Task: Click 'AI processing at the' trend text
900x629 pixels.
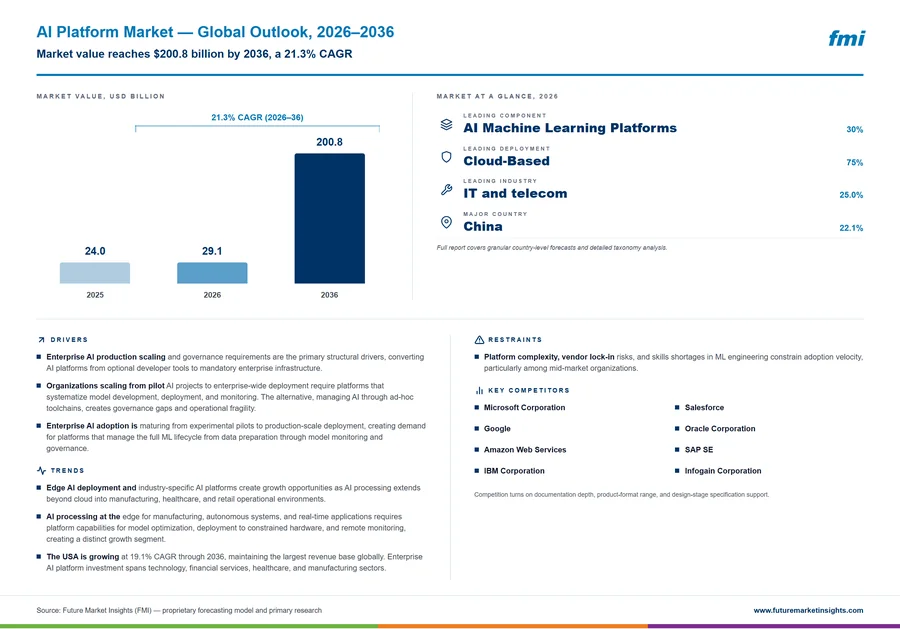Action: tap(83, 517)
